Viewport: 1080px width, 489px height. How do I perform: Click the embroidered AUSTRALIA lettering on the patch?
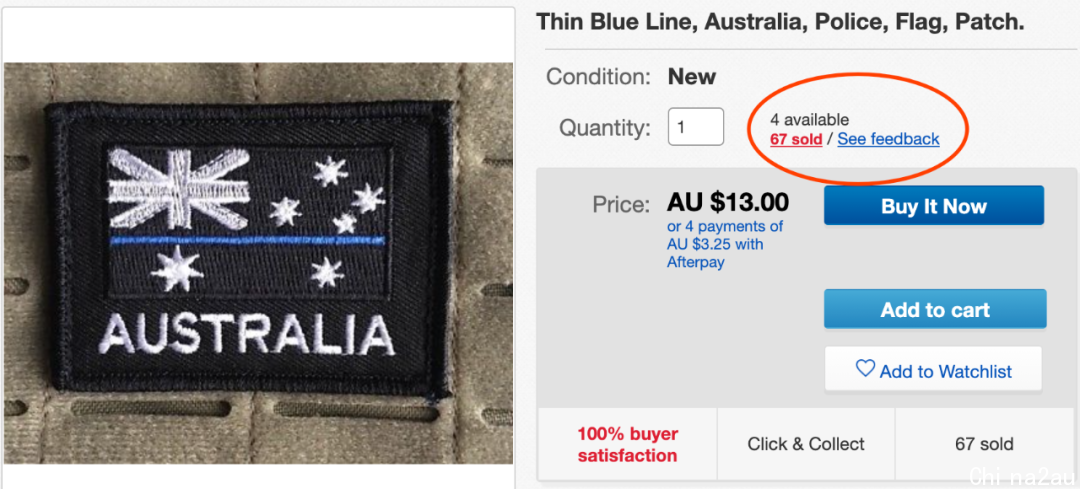coord(246,335)
